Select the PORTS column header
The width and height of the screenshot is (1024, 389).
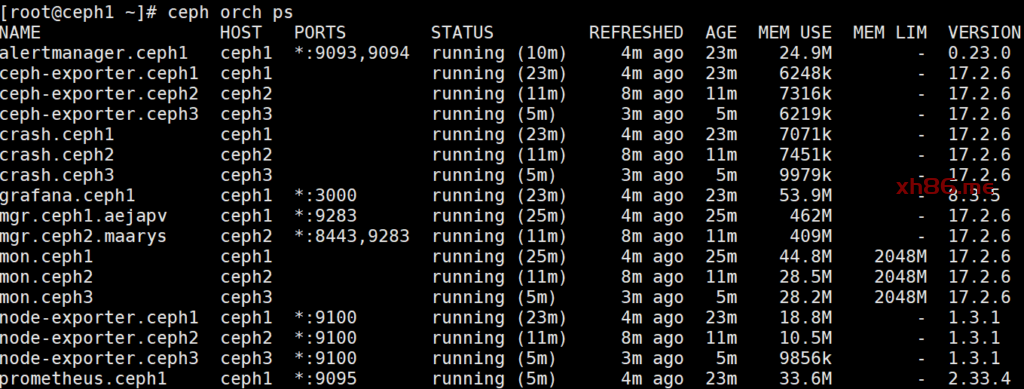point(320,33)
